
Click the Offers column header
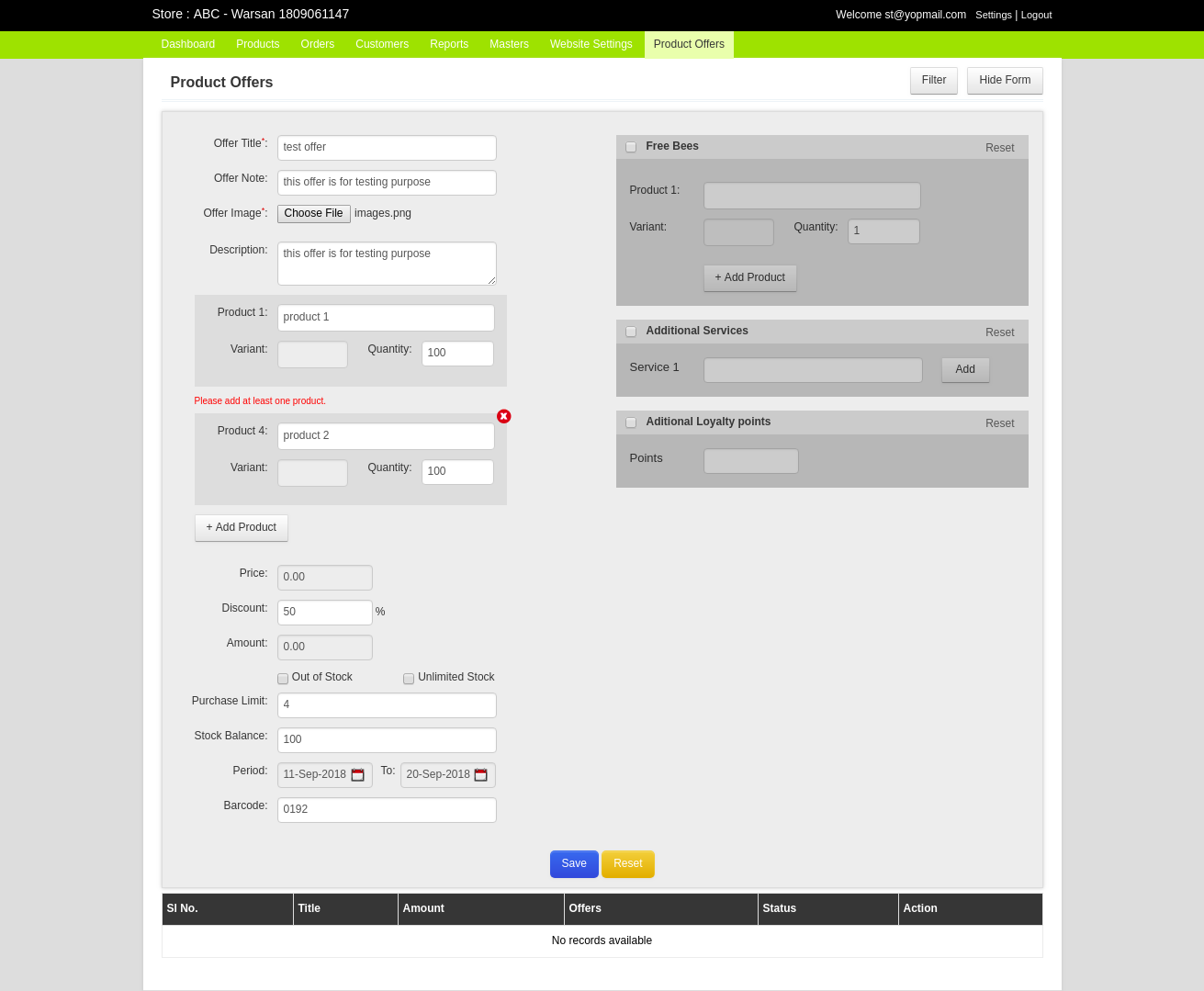coord(661,909)
